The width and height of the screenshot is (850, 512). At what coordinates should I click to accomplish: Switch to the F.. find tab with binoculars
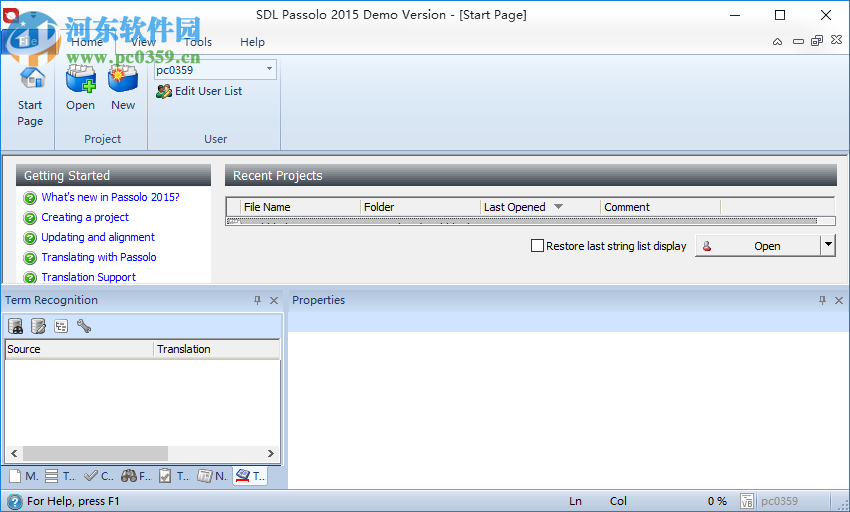[136, 476]
